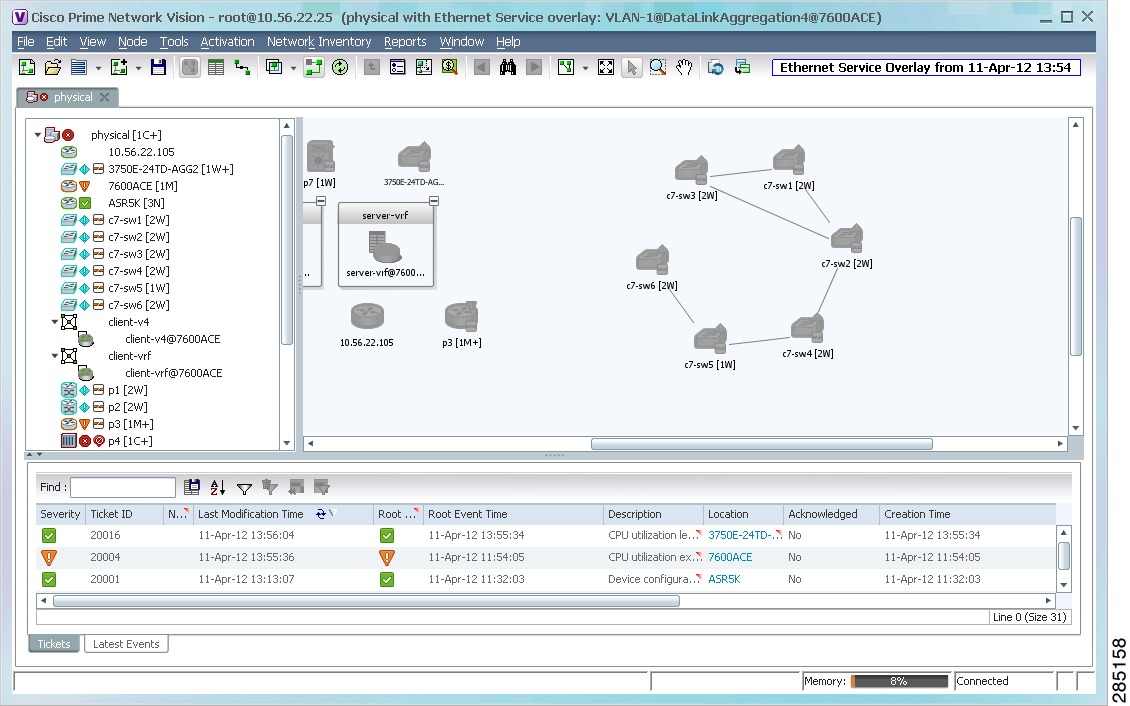This screenshot has height=706, width=1130.
Task: Activate the Zoom Selection magnifier tool
Action: pyautogui.click(x=658, y=68)
